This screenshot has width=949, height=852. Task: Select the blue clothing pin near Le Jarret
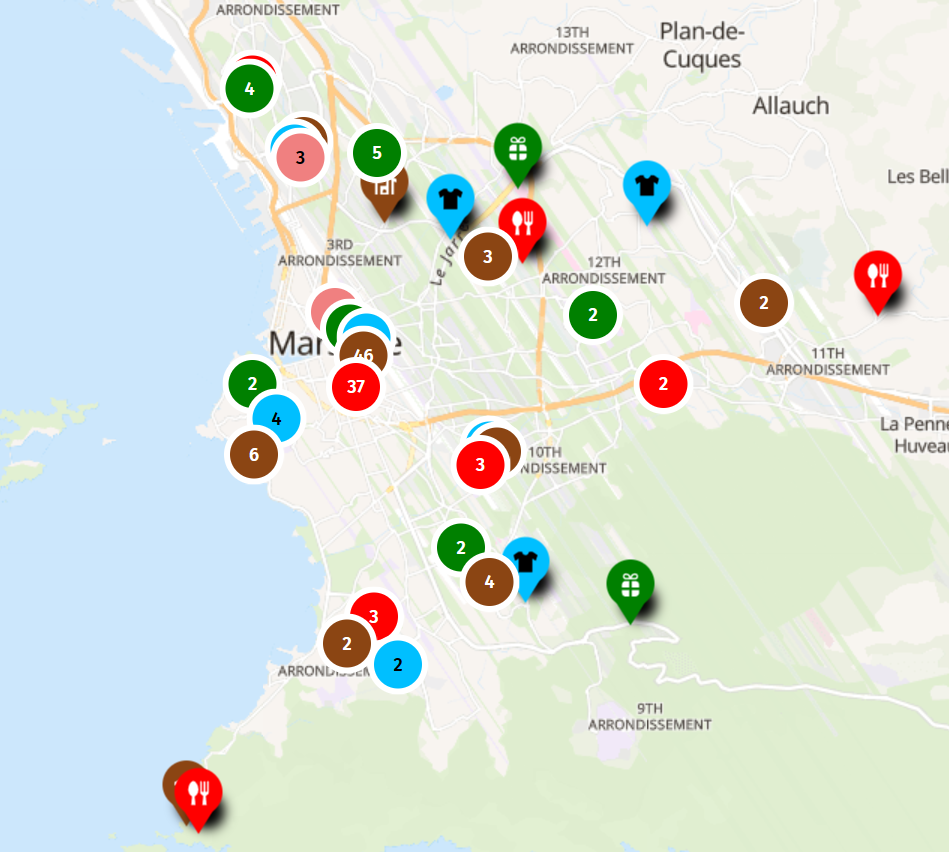pos(450,205)
